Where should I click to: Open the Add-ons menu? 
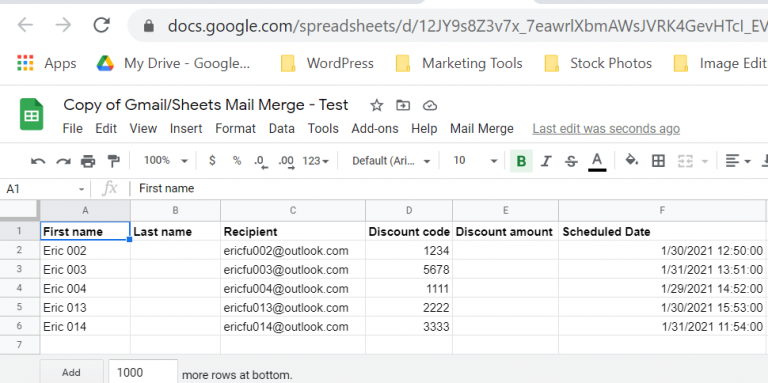(375, 129)
